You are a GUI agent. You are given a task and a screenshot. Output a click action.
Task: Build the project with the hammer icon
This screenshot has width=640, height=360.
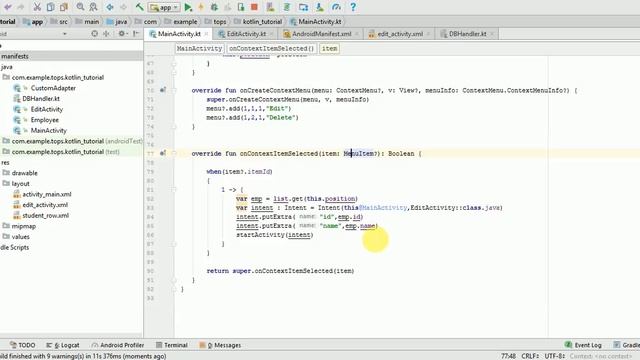(x=140, y=7)
